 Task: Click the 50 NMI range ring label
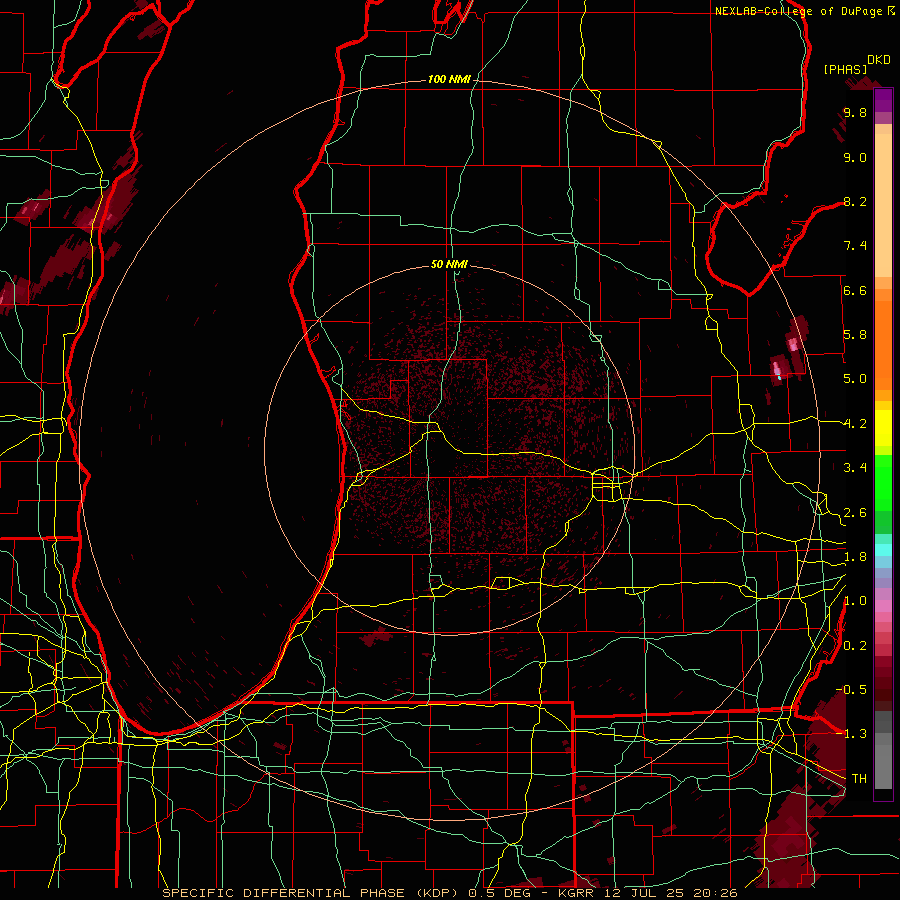click(x=449, y=264)
